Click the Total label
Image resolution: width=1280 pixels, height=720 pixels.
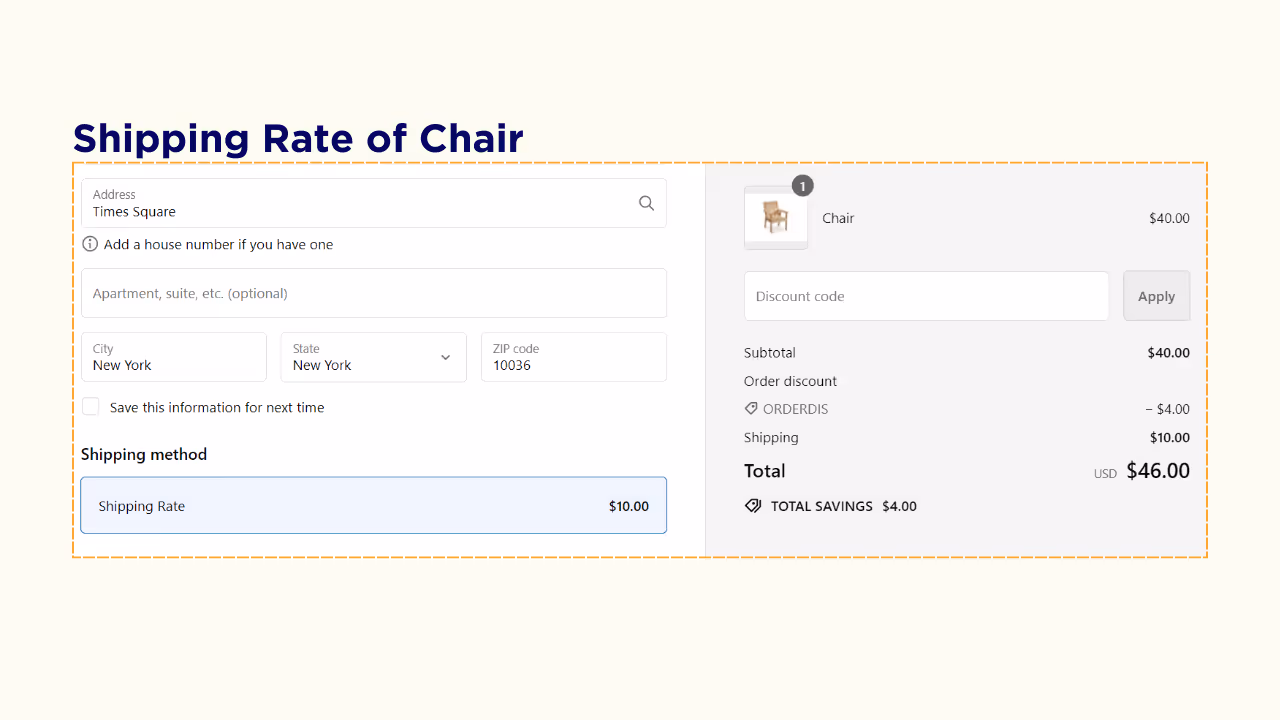[x=765, y=471]
